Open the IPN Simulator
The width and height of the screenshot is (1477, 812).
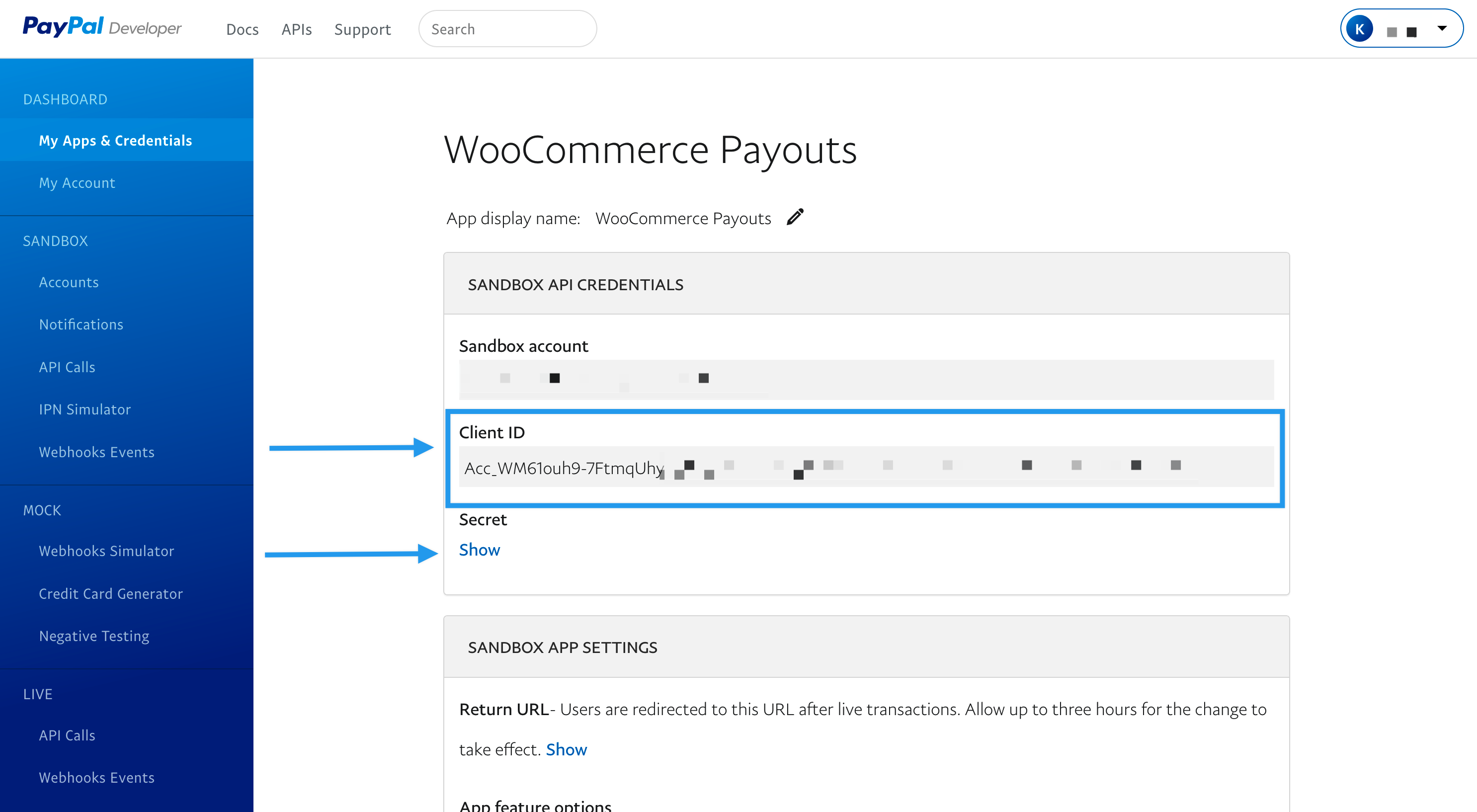[x=85, y=409]
